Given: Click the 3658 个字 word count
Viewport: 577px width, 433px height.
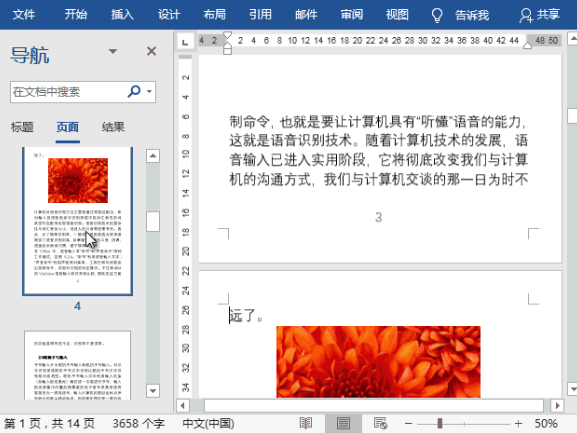Looking at the screenshot, I should point(139,424).
